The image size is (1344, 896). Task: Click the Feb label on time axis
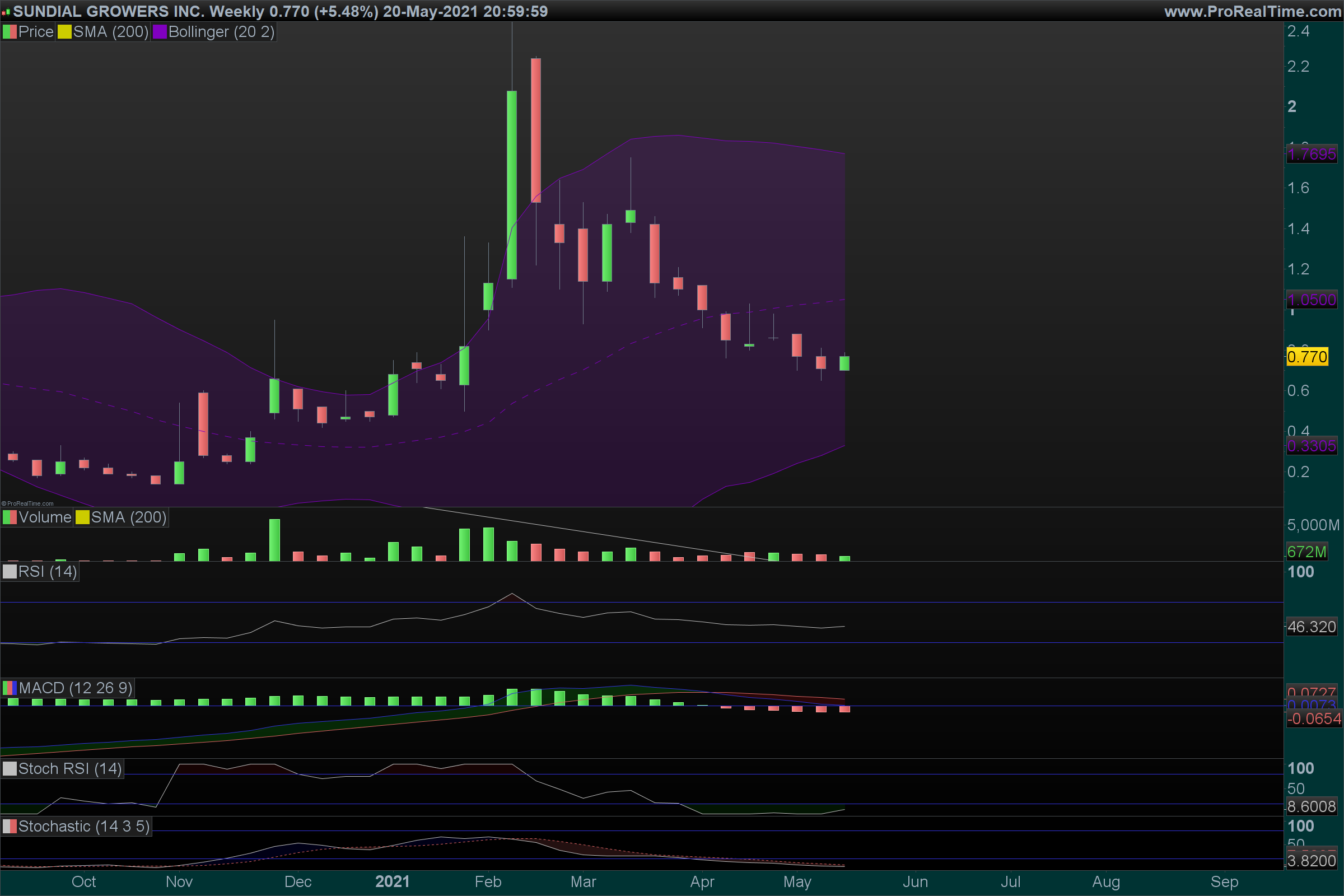[488, 881]
